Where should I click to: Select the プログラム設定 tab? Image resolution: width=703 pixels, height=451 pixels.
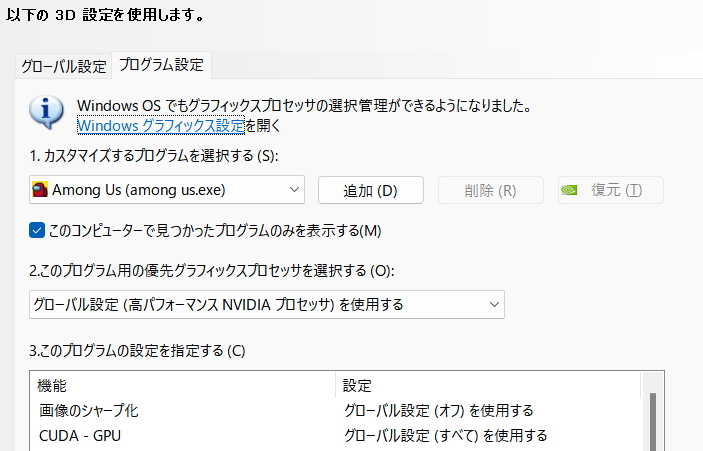pos(161,65)
